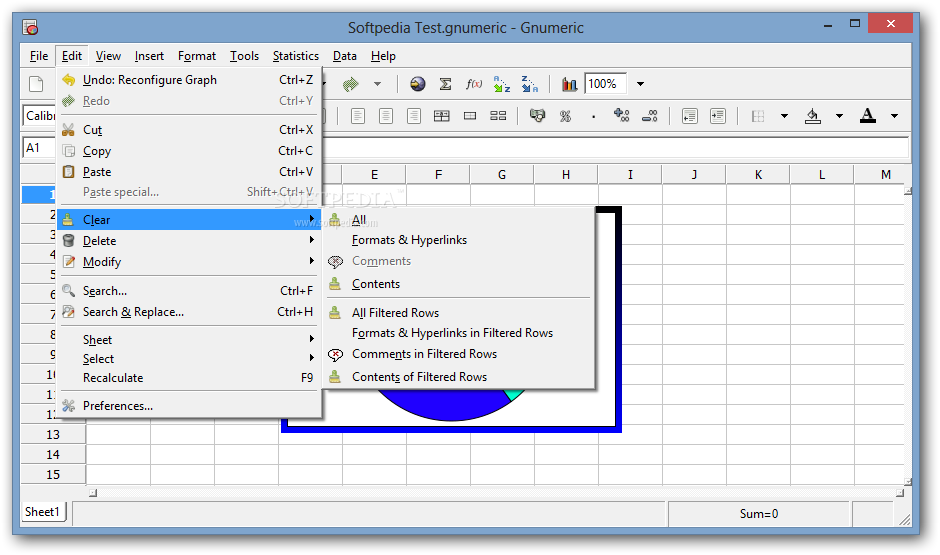This screenshot has height=555, width=940.
Task: Choose Search... from the Edit menu
Action: (x=189, y=291)
